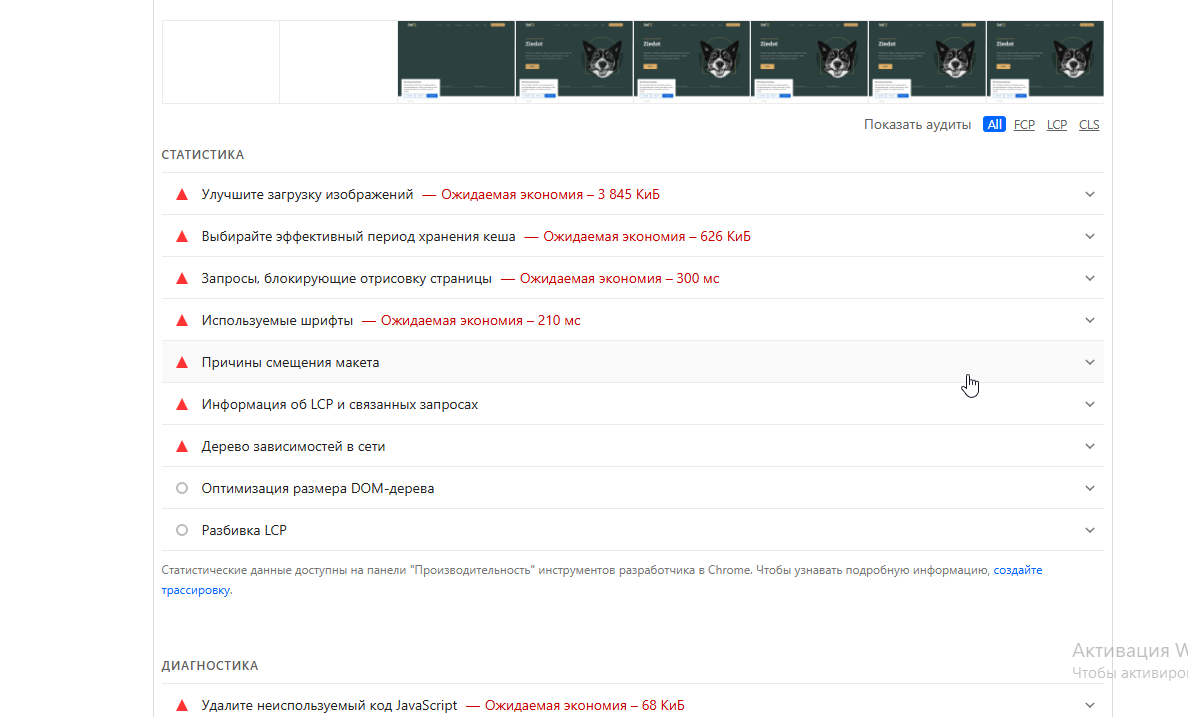Image resolution: width=1188 pixels, height=717 pixels.
Task: Expand 'Выбирайте эффективный период хранения кеша' chevron
Action: point(1090,236)
